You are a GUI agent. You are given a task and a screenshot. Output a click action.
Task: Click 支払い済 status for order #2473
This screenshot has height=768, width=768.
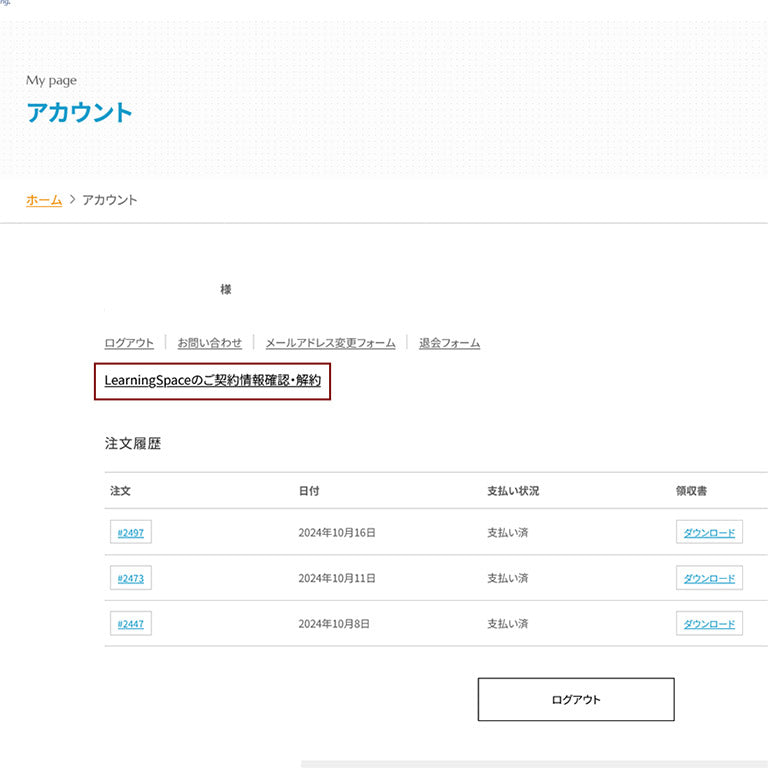pos(507,578)
